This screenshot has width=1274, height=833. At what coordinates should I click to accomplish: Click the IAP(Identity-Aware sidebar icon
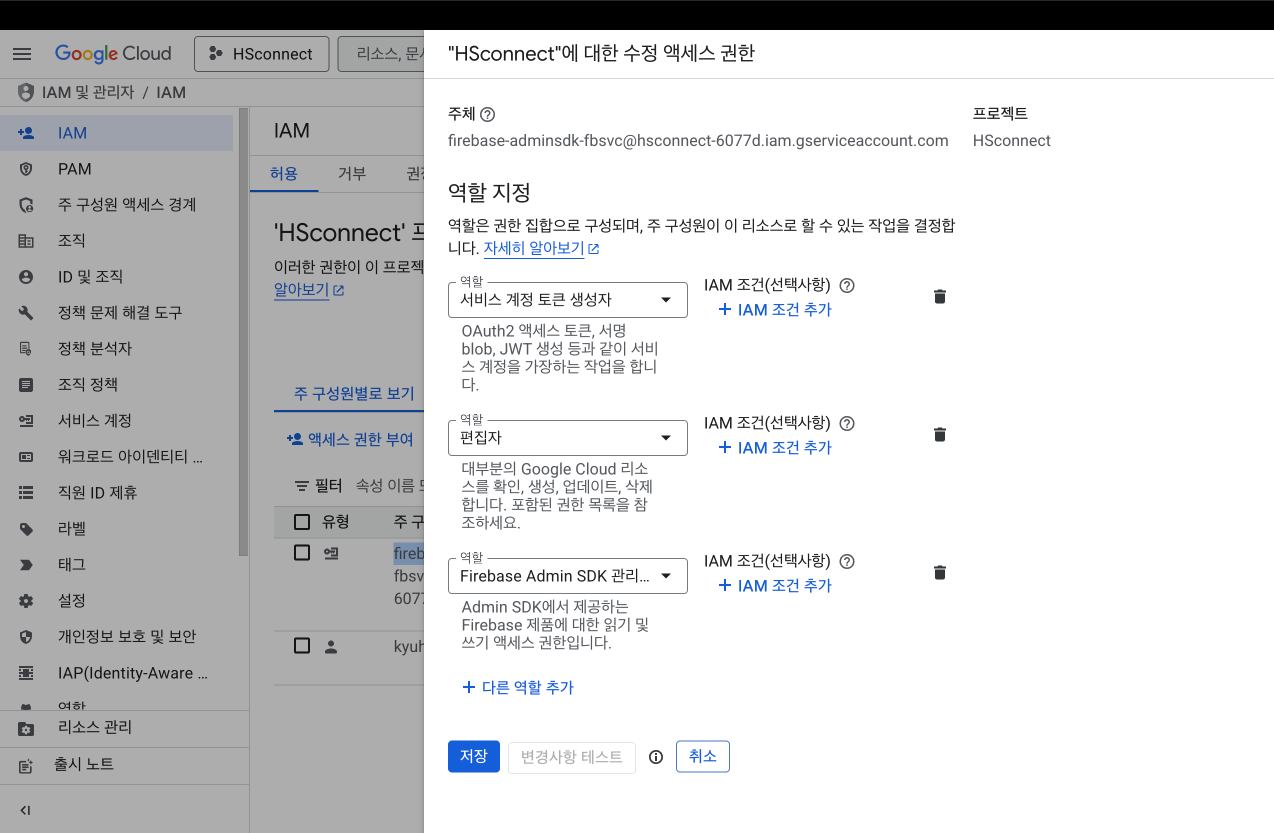26,673
